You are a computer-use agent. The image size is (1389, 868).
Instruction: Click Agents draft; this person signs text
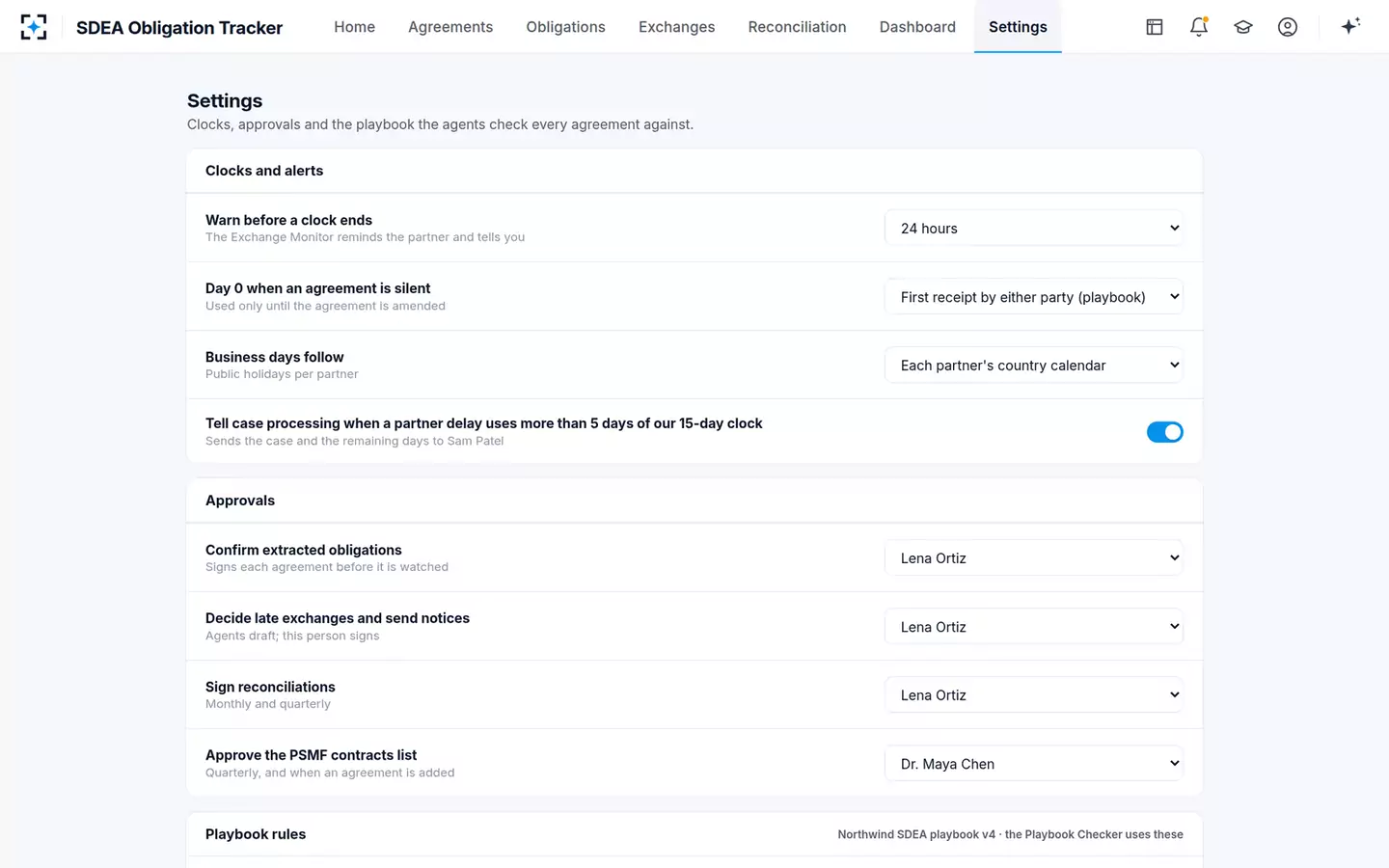[292, 636]
